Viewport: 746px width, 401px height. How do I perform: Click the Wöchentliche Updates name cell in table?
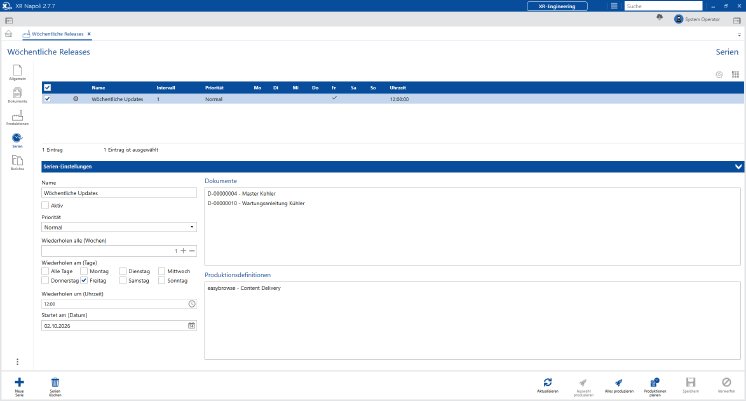click(117, 99)
